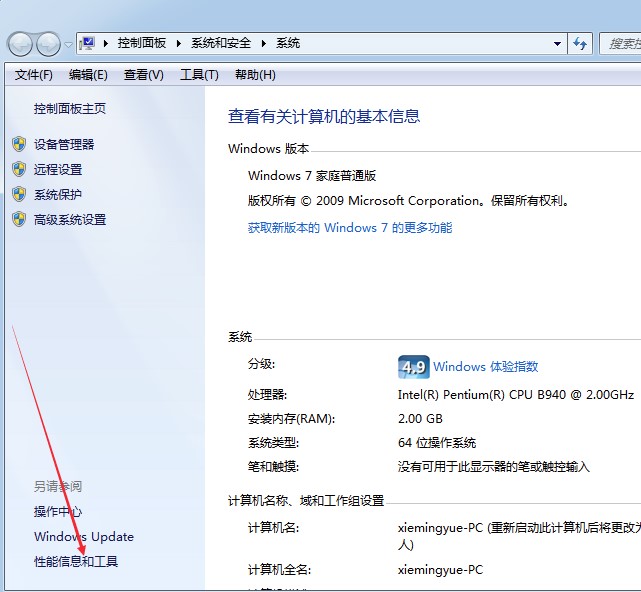Click the computer icon in address bar
Screen dimensions: 641x592
point(87,43)
